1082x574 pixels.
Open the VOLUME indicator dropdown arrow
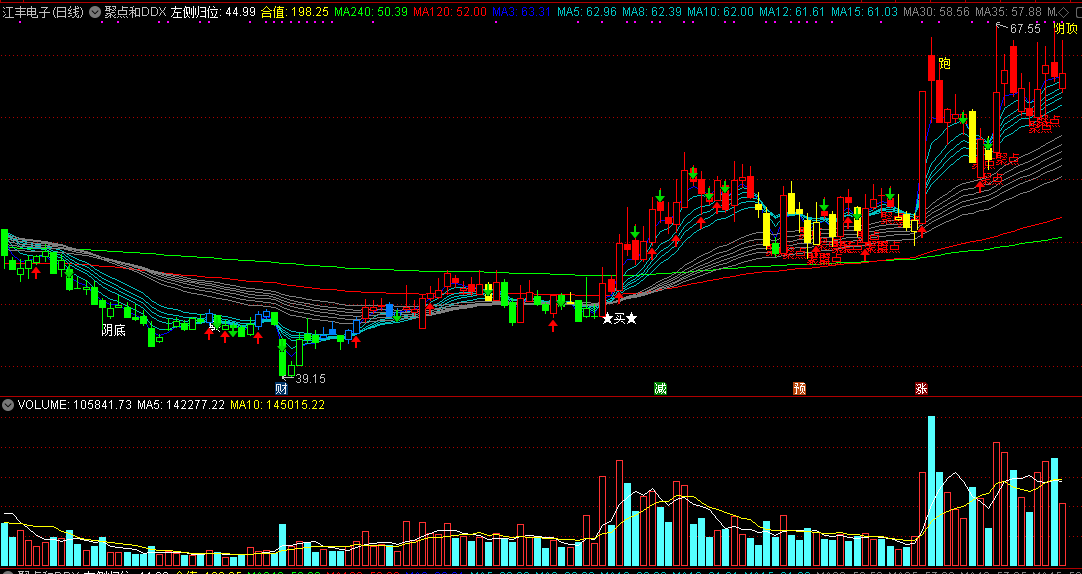coord(8,405)
